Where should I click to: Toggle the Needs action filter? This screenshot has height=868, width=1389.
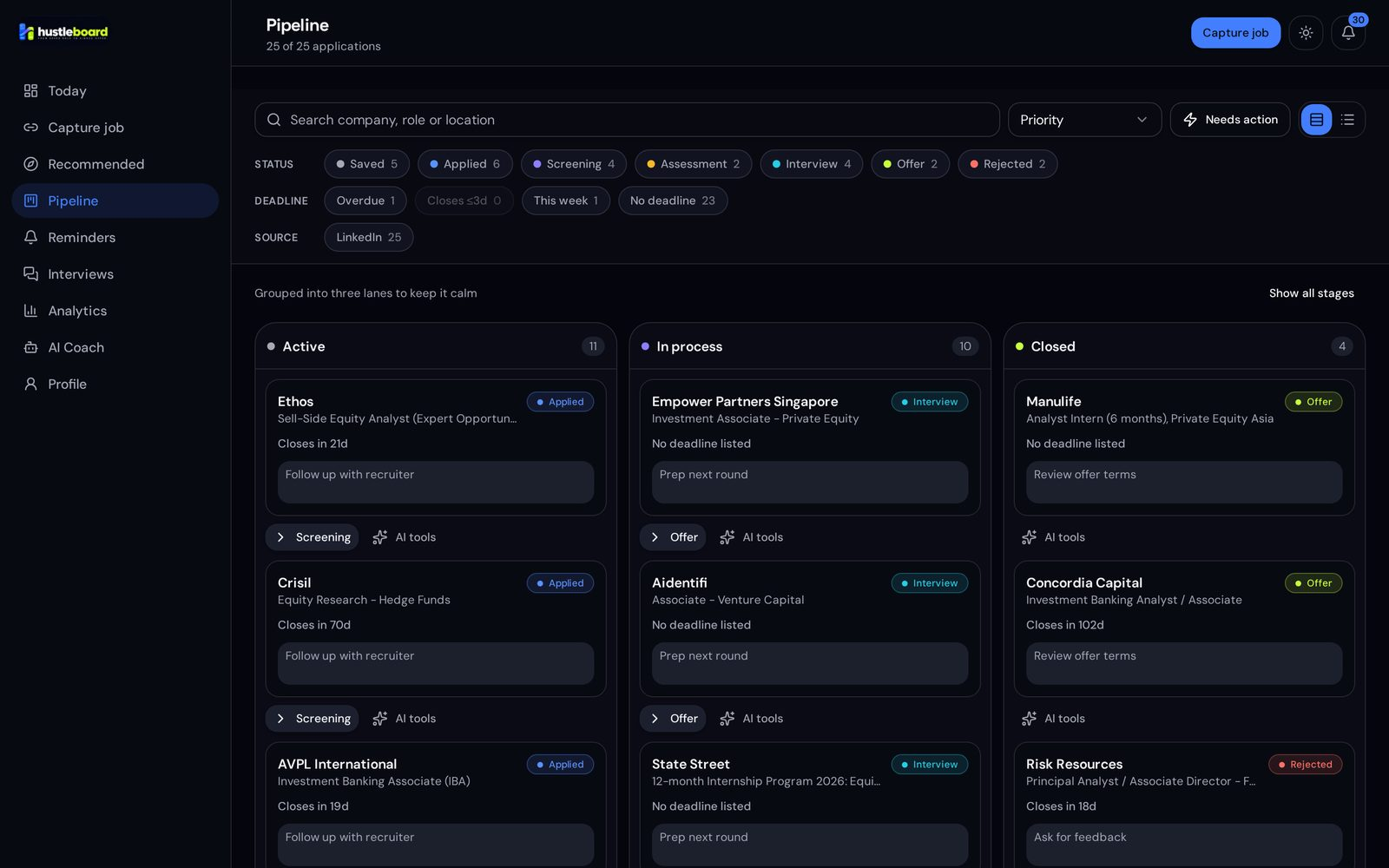click(x=1230, y=120)
